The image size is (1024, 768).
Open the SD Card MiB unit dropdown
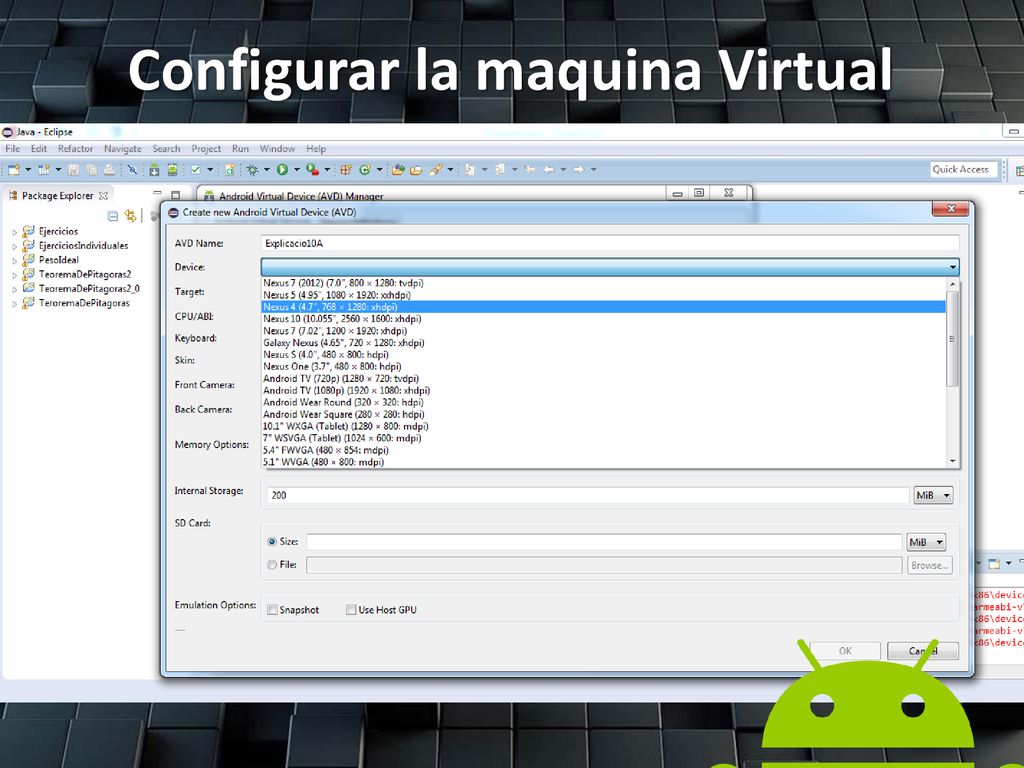926,542
